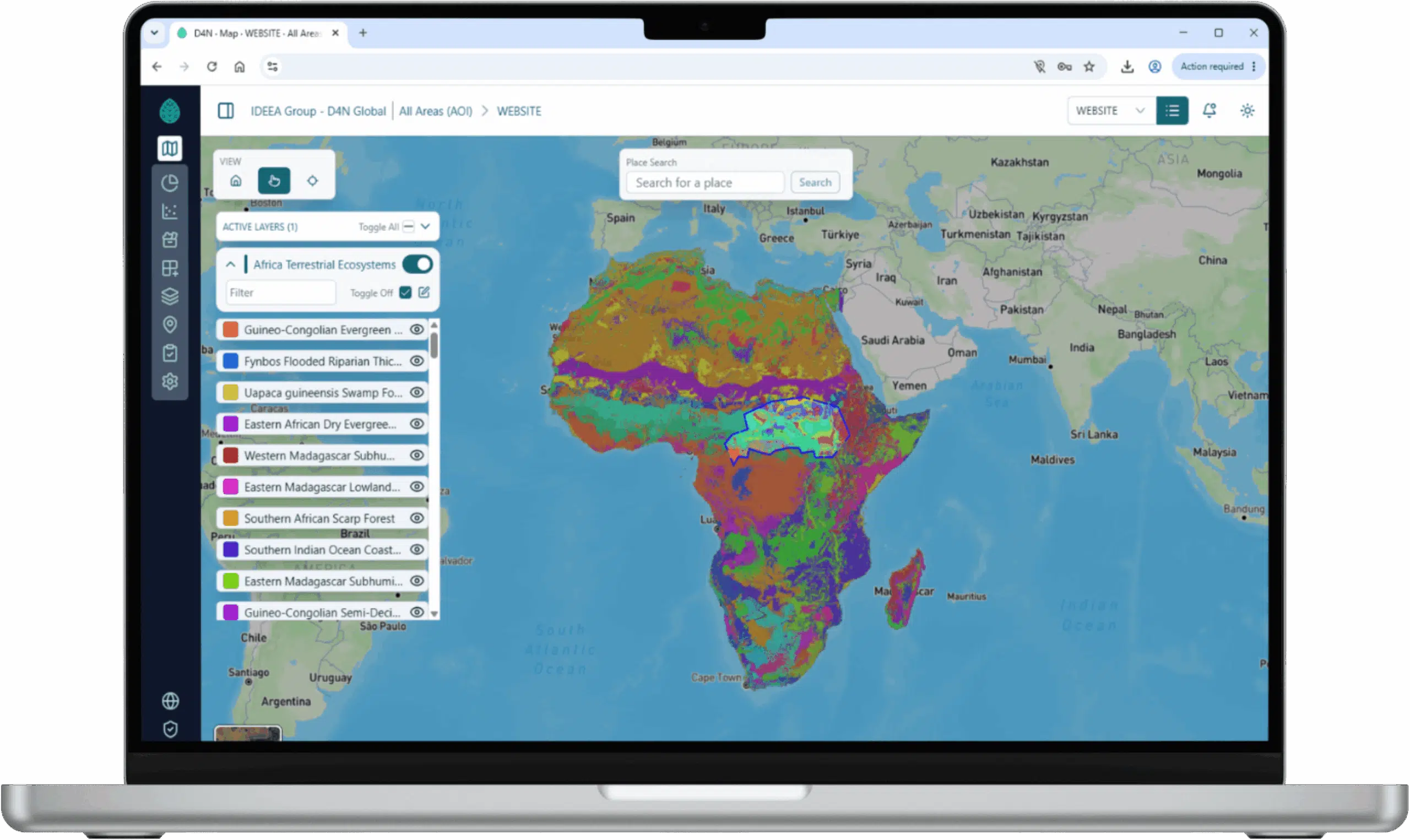Select the pan hand view tool
Screen dimensions: 1410x840
coord(274,181)
